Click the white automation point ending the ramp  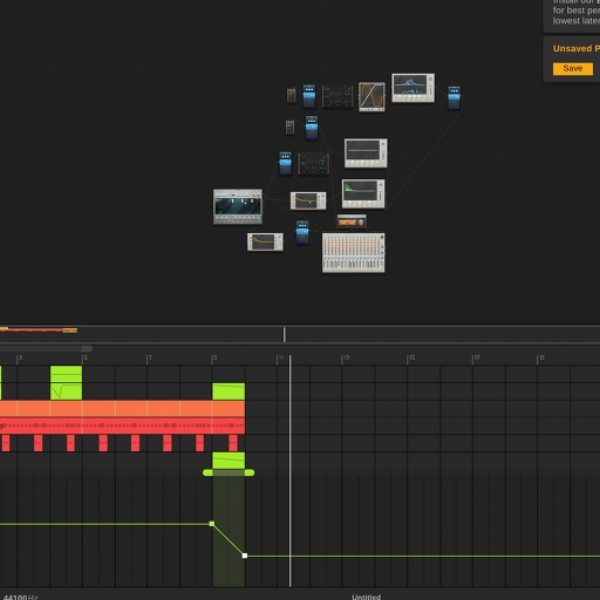[x=245, y=556]
